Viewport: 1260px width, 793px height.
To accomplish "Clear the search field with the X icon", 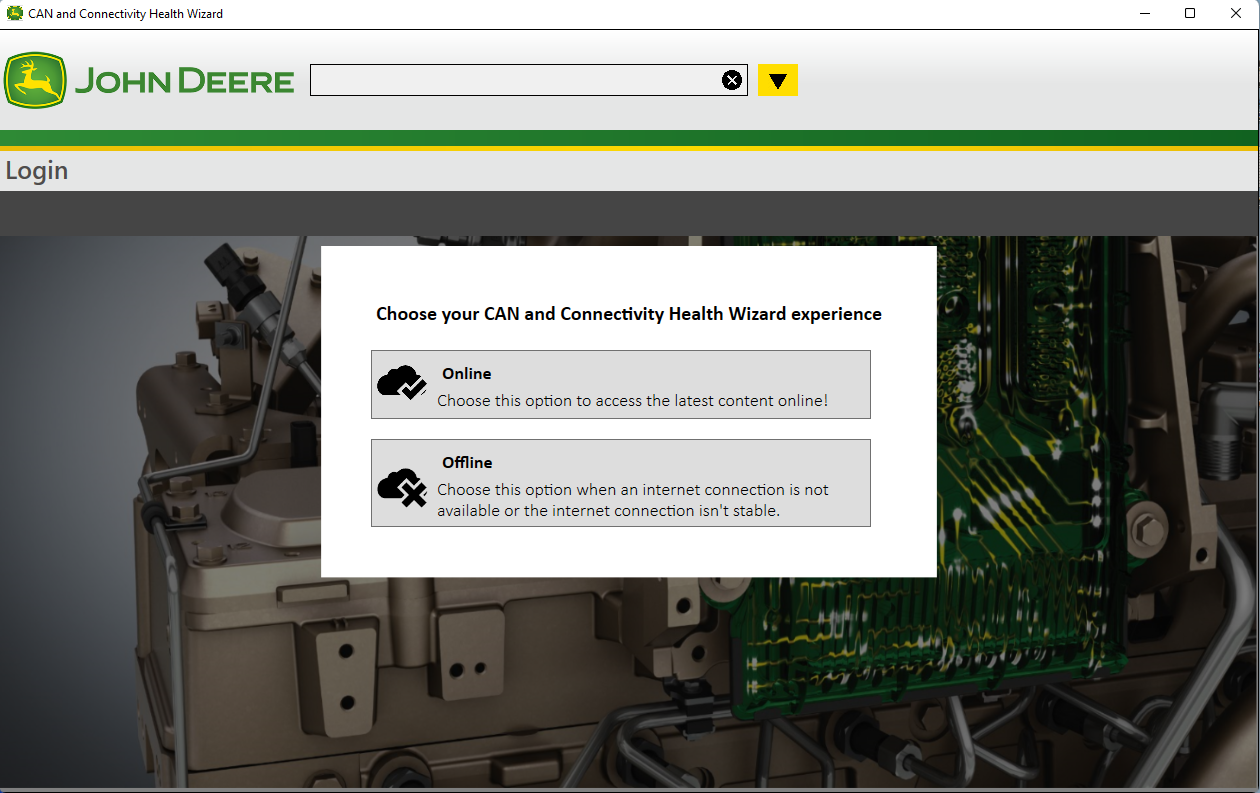I will point(732,80).
